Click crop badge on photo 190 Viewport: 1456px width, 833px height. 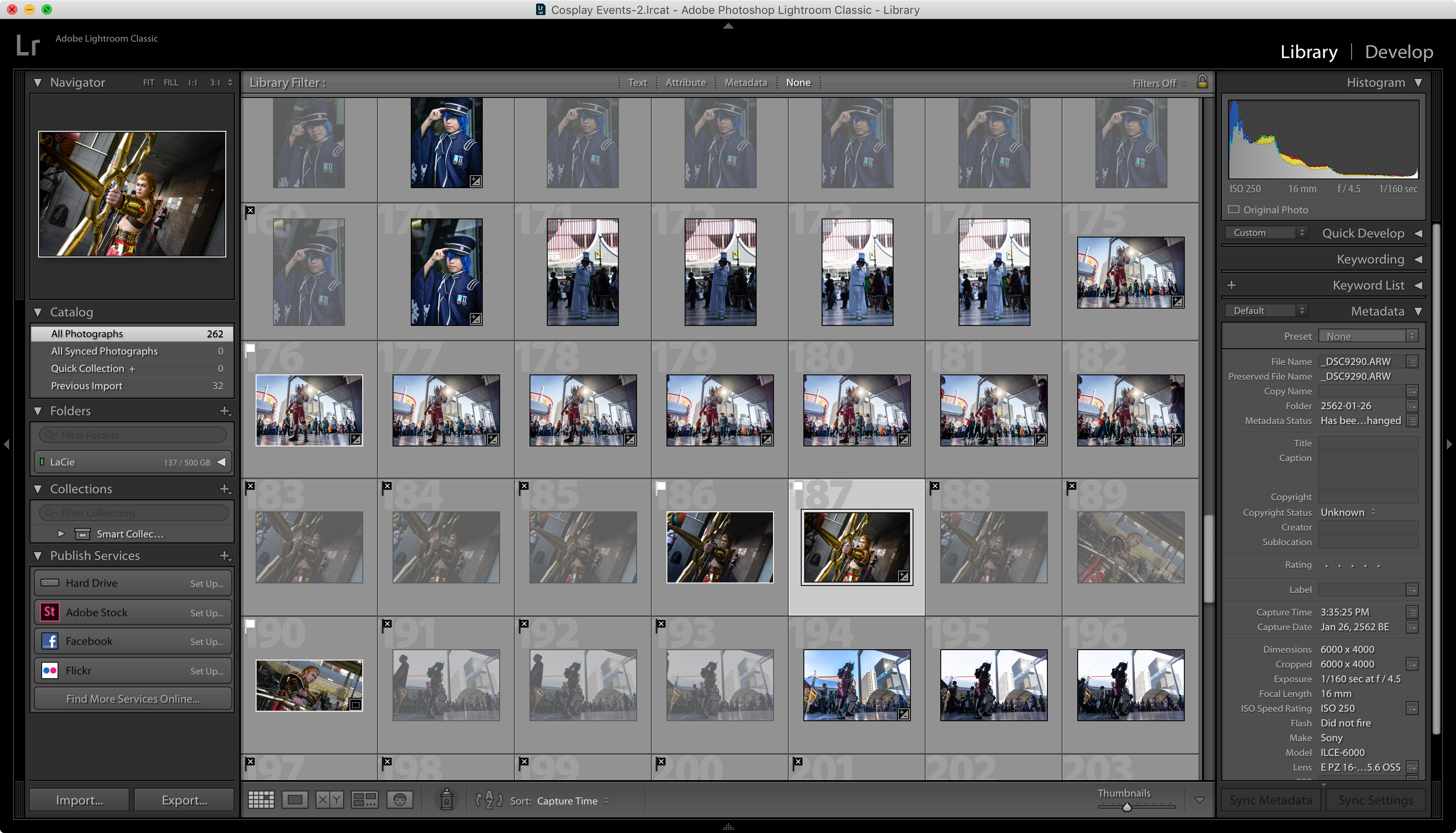click(356, 704)
